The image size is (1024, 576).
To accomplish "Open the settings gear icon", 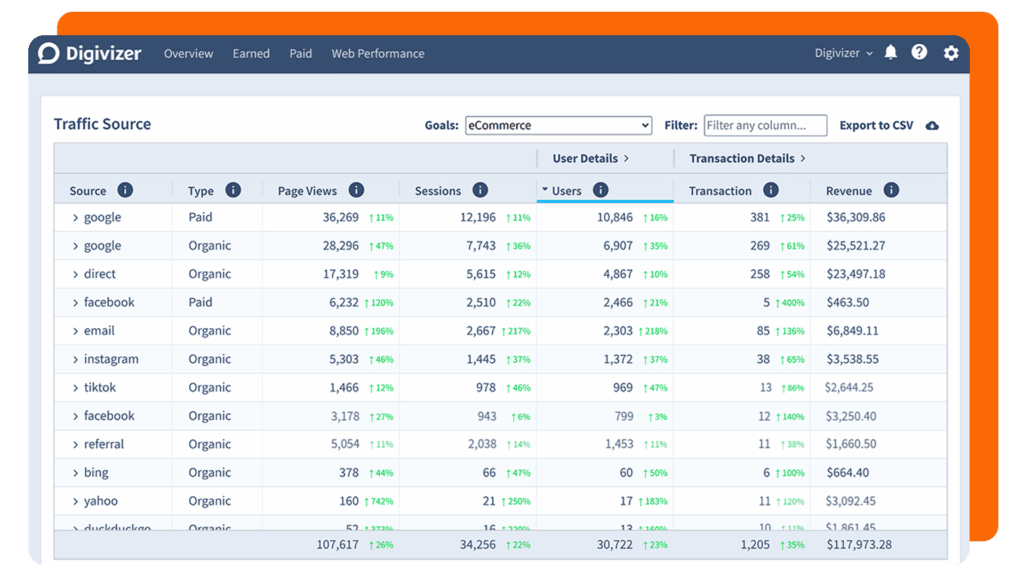I will click(x=950, y=53).
